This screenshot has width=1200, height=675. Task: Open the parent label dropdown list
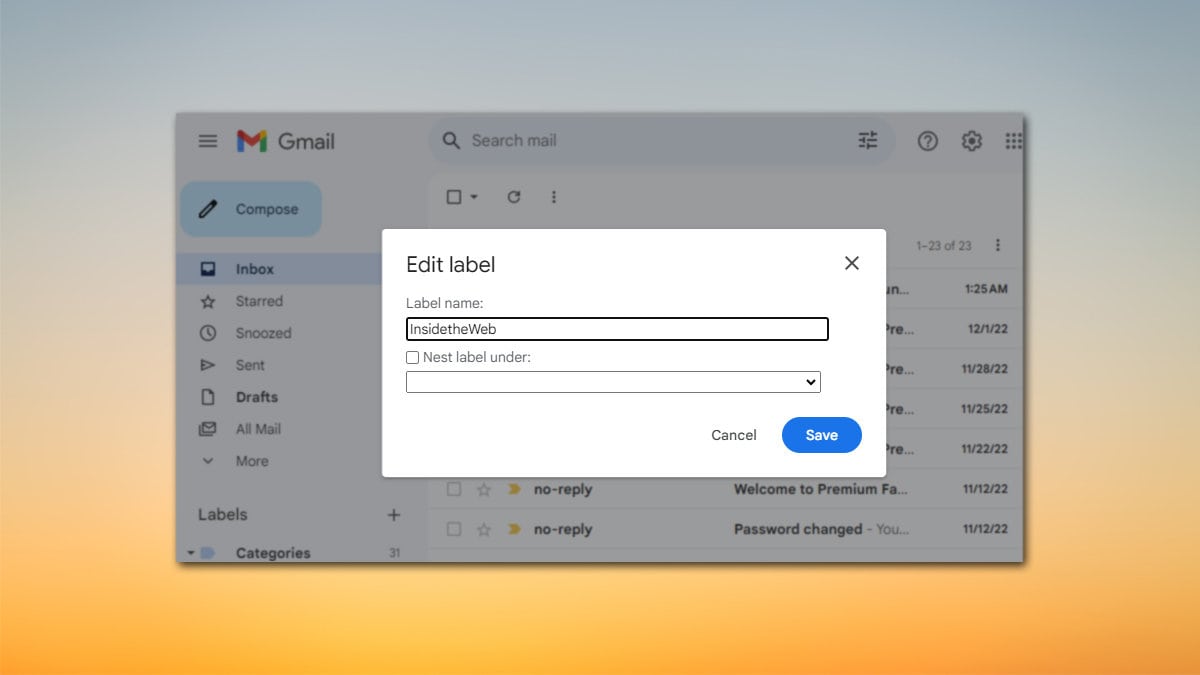tap(613, 382)
